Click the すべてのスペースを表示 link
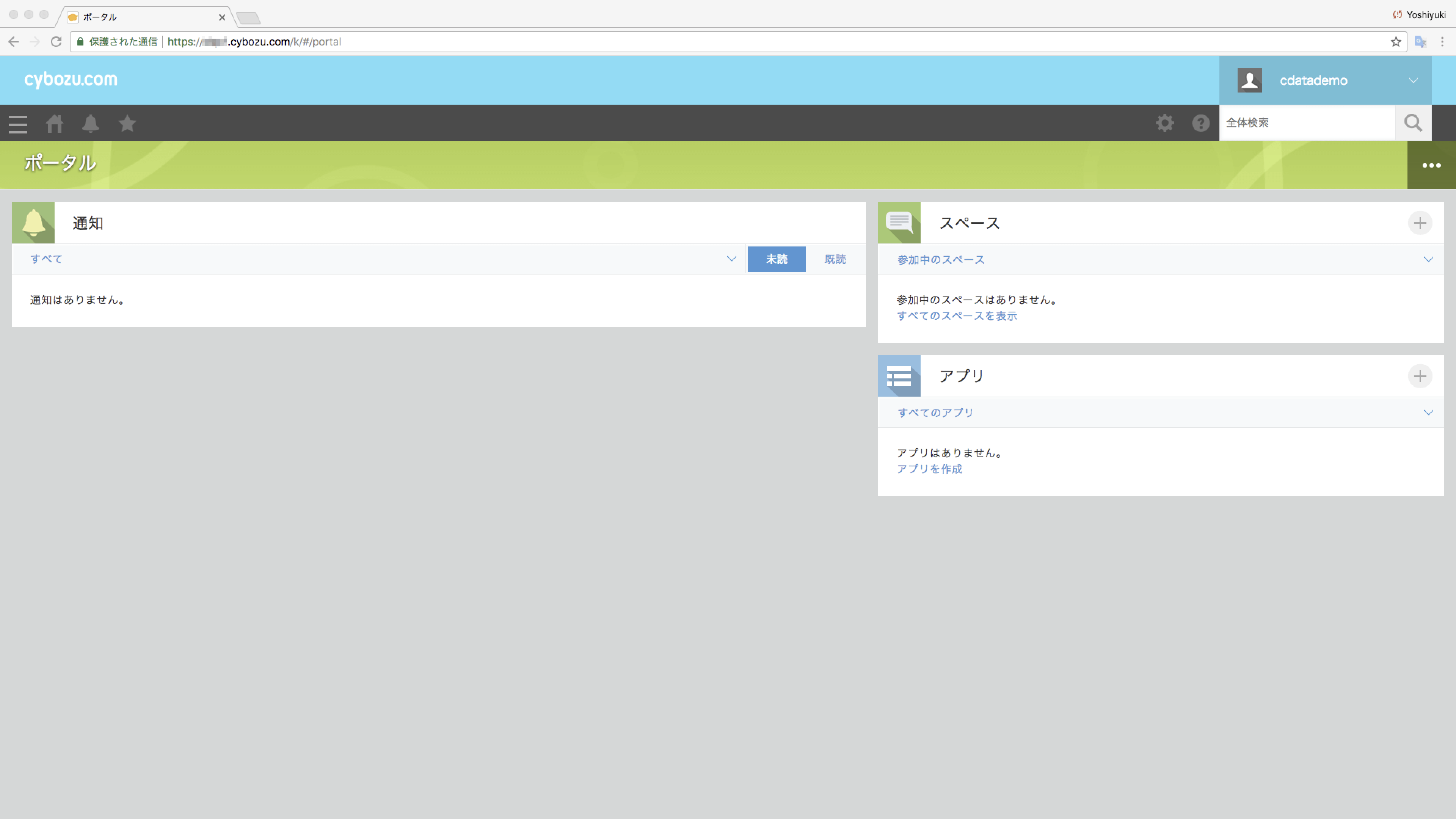The height and width of the screenshot is (819, 1456). pyautogui.click(x=956, y=316)
